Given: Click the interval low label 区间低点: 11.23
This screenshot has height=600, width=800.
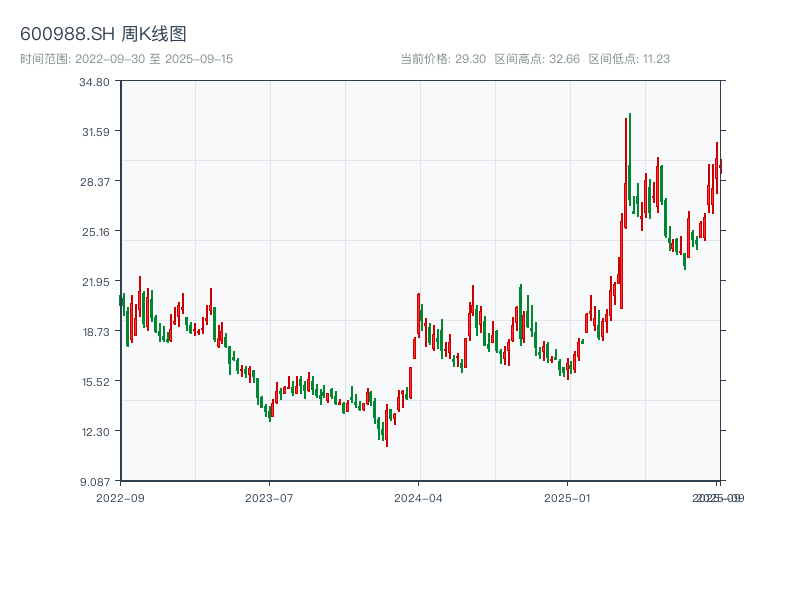Looking at the screenshot, I should [x=629, y=59].
